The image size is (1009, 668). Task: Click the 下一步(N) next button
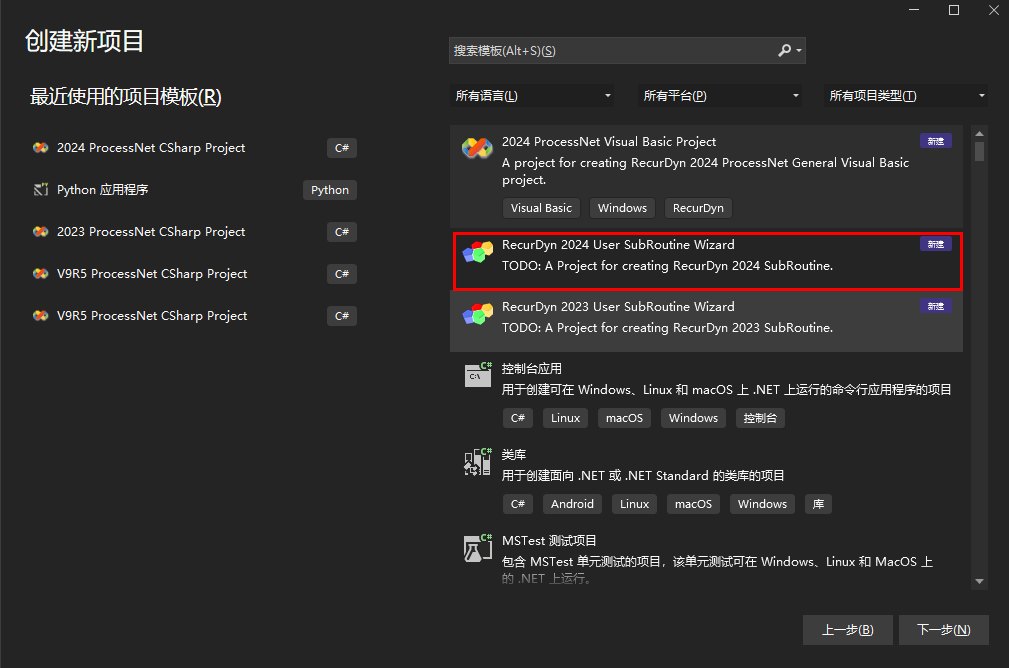943,629
